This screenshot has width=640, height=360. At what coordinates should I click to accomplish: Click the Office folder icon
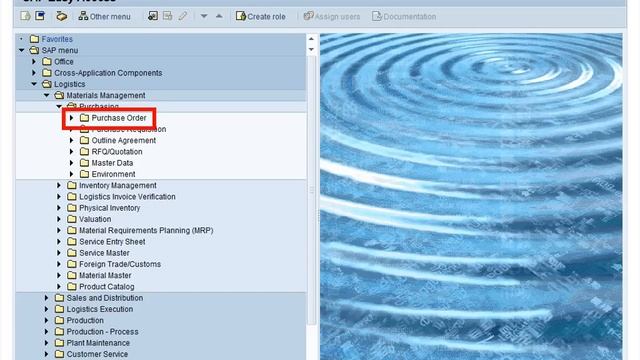point(47,61)
